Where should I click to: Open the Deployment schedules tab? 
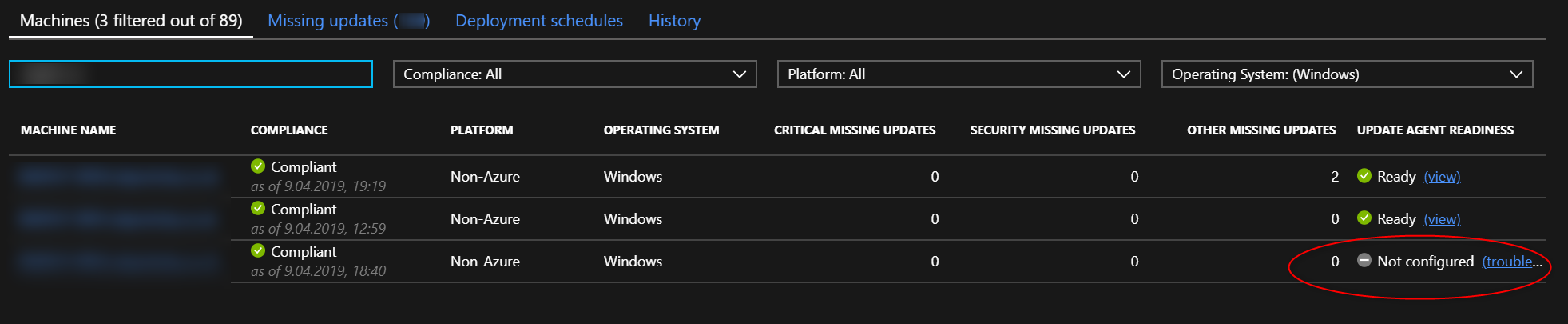tap(539, 21)
